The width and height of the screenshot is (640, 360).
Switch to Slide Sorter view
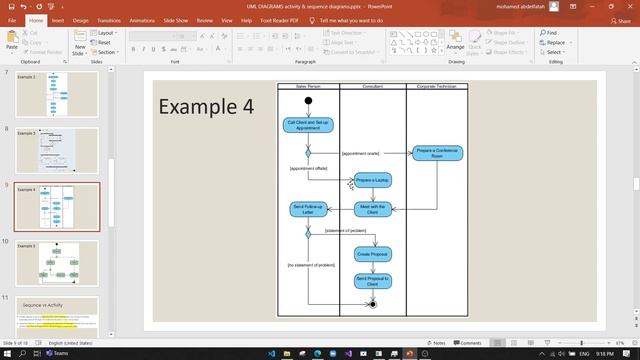(514, 343)
